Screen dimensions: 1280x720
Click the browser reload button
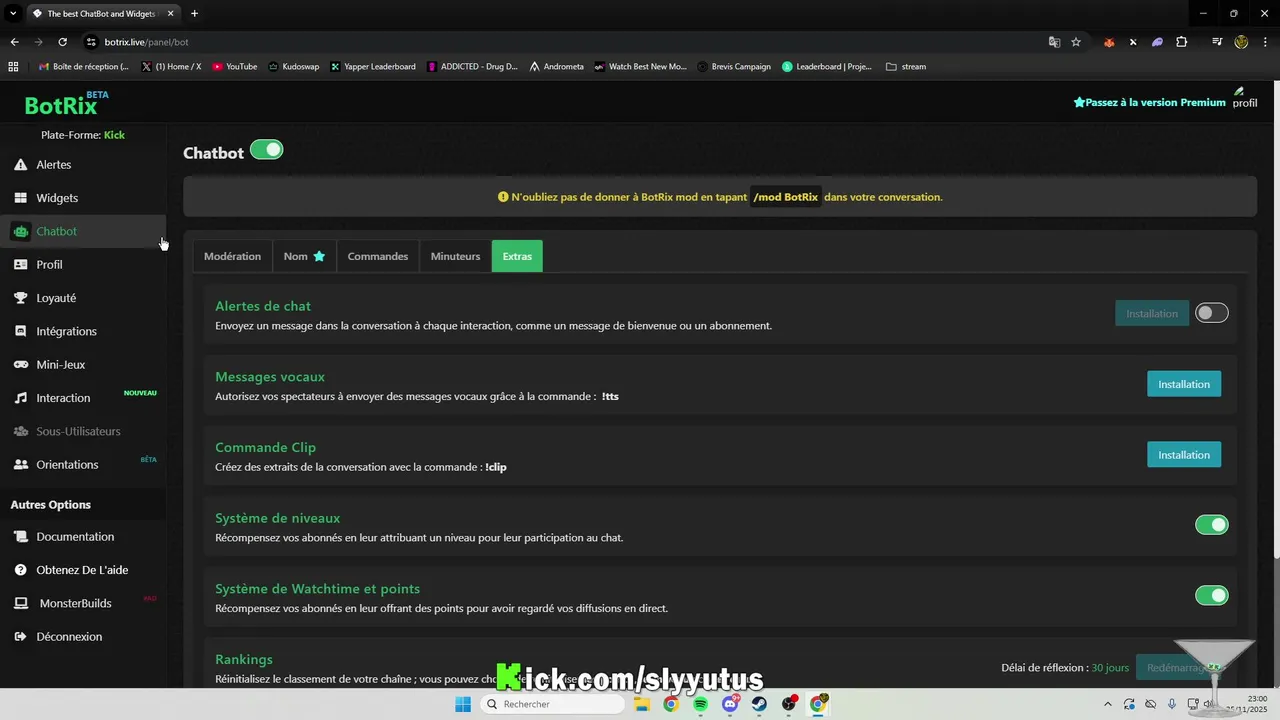62,42
